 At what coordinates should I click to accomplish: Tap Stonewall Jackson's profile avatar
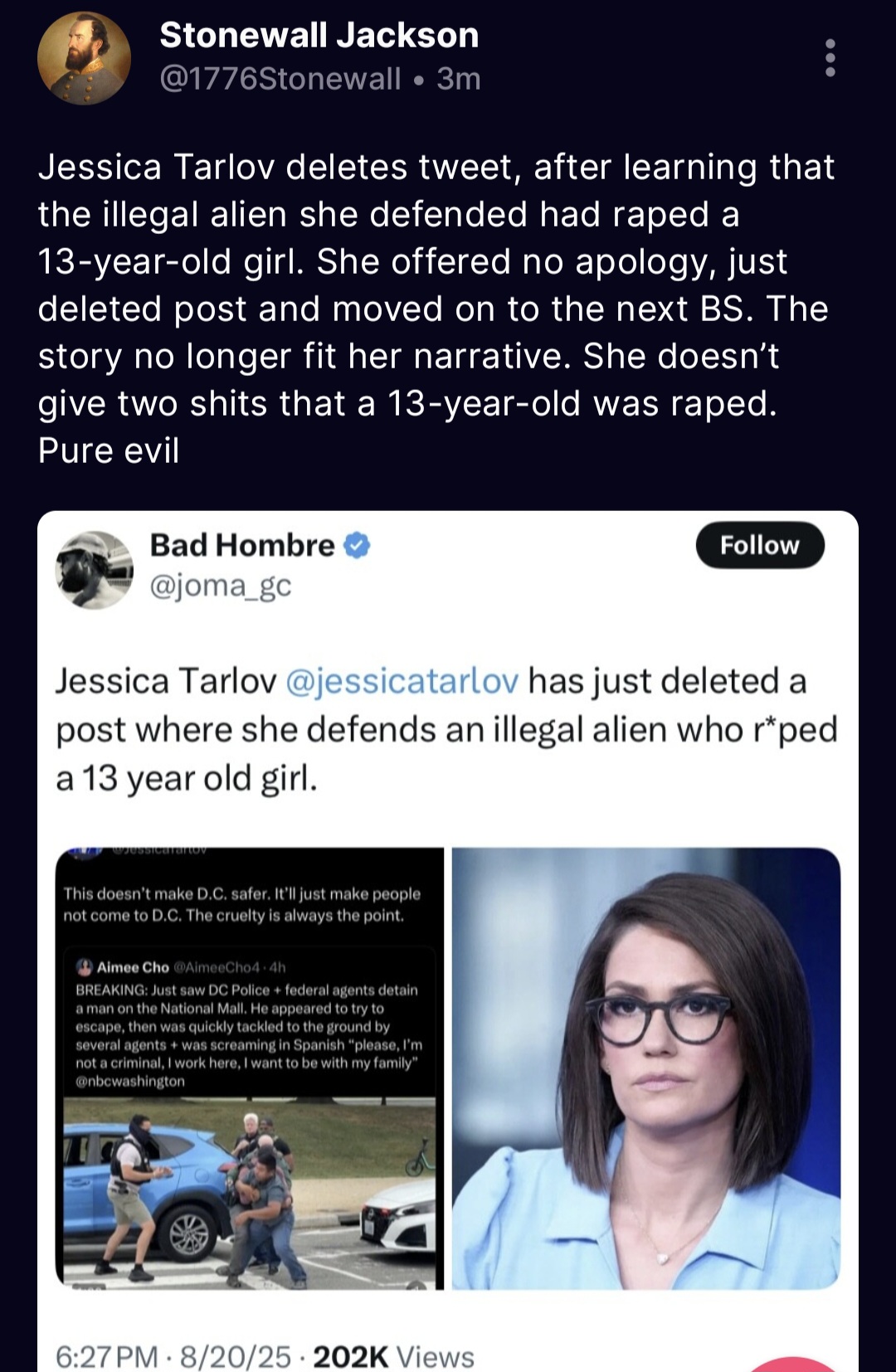(84, 58)
